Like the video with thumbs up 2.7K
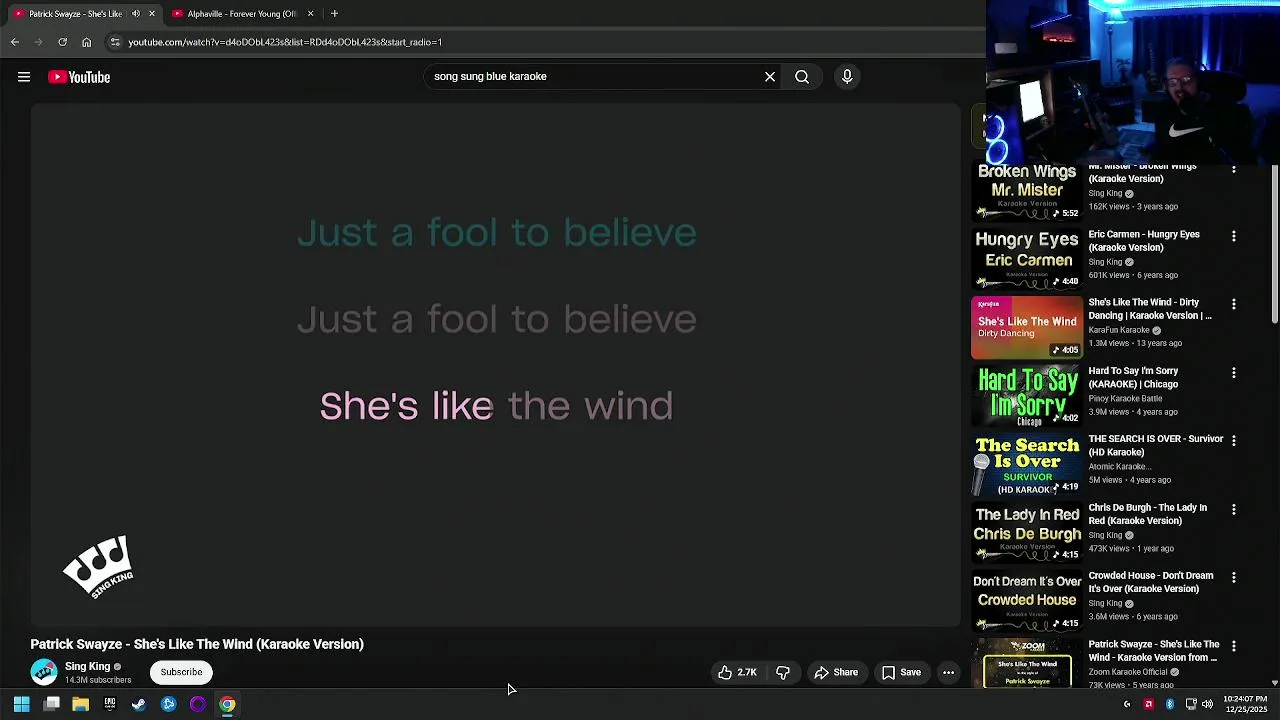1280x720 pixels. point(737,673)
